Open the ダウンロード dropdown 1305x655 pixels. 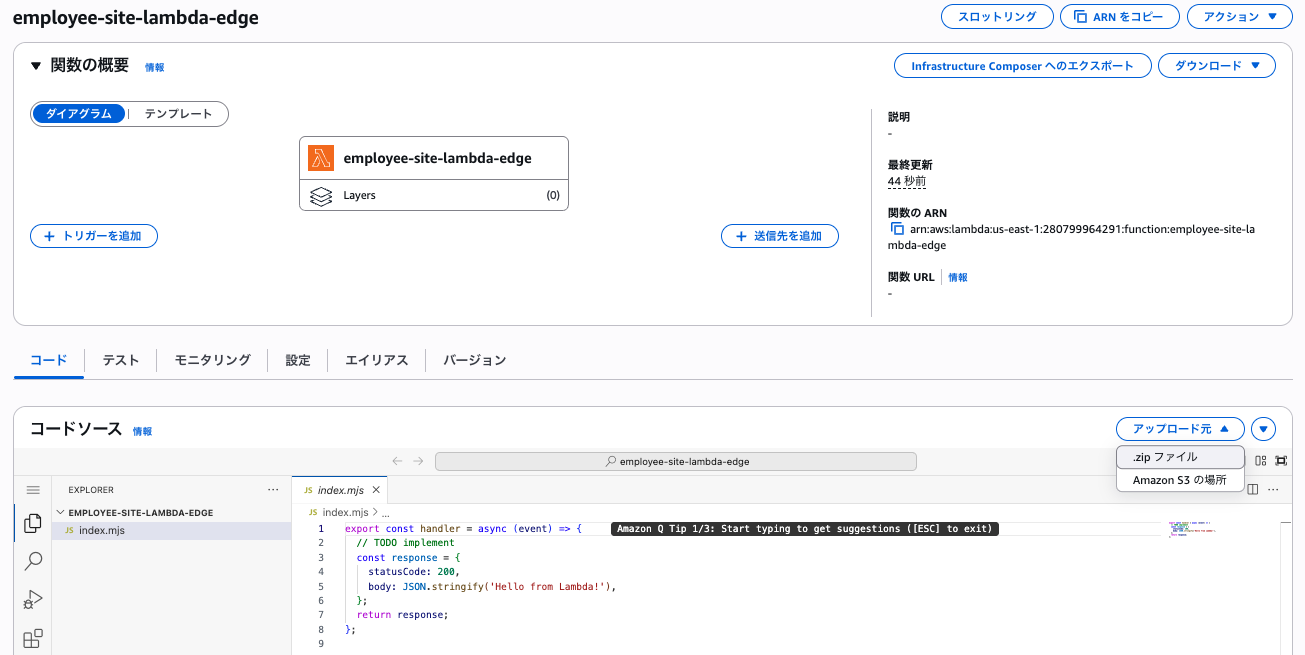[1217, 66]
